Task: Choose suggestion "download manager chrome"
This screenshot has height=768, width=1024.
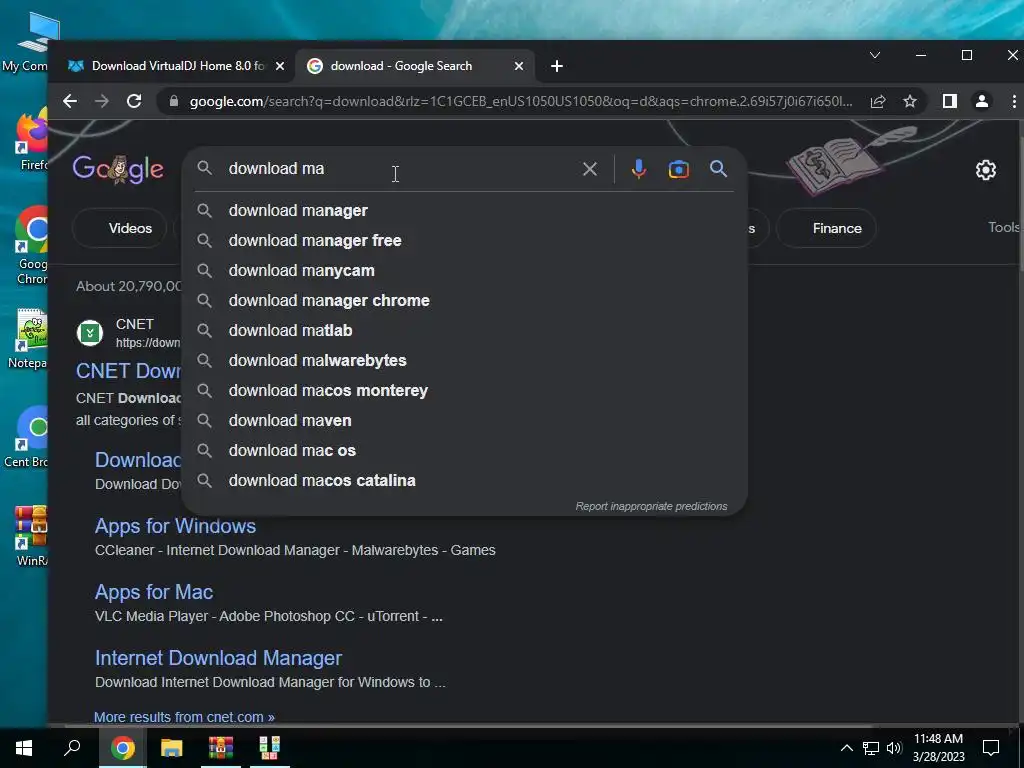Action: 464,300
